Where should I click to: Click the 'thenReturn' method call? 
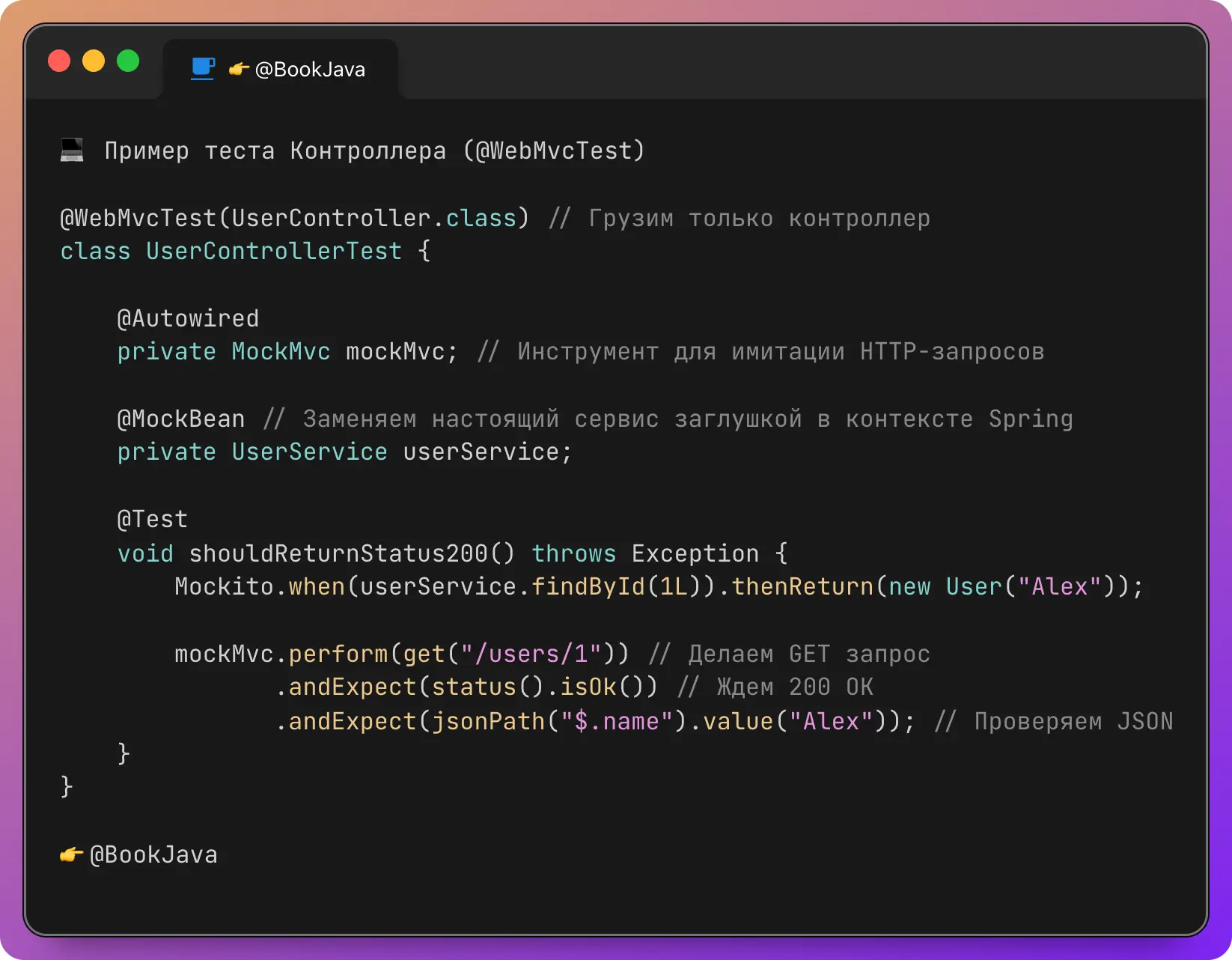802,586
